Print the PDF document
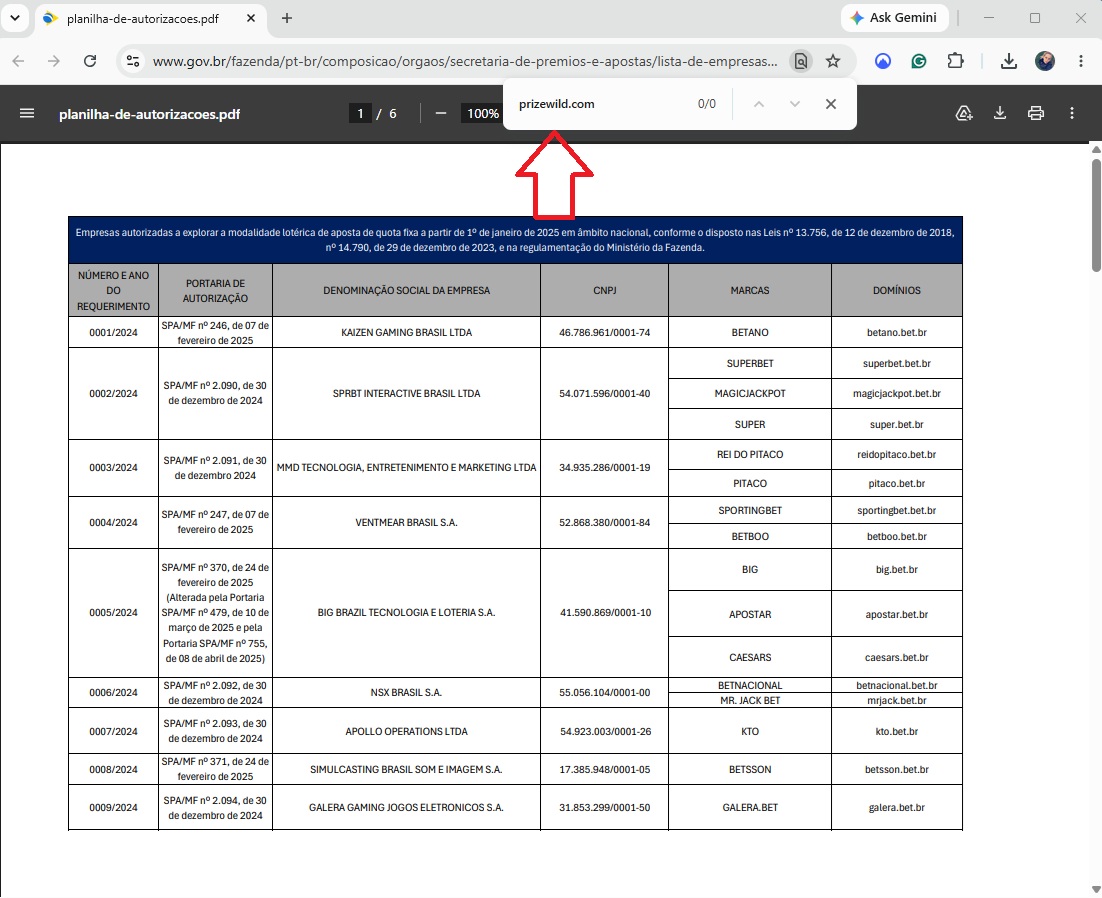Viewport: 1102px width, 898px height. 1036,113
